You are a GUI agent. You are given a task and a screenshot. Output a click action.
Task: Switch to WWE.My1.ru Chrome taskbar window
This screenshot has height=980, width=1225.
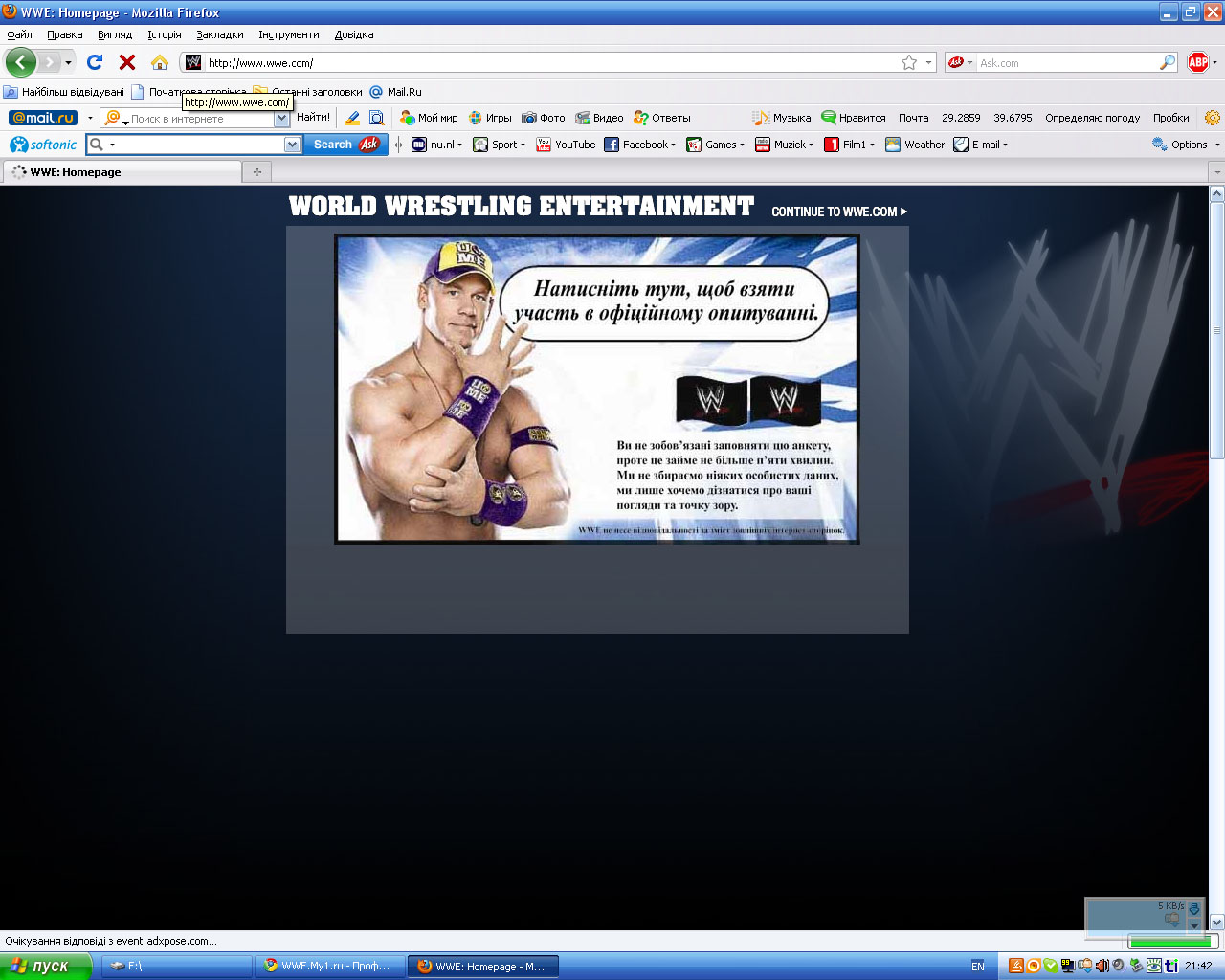(330, 967)
